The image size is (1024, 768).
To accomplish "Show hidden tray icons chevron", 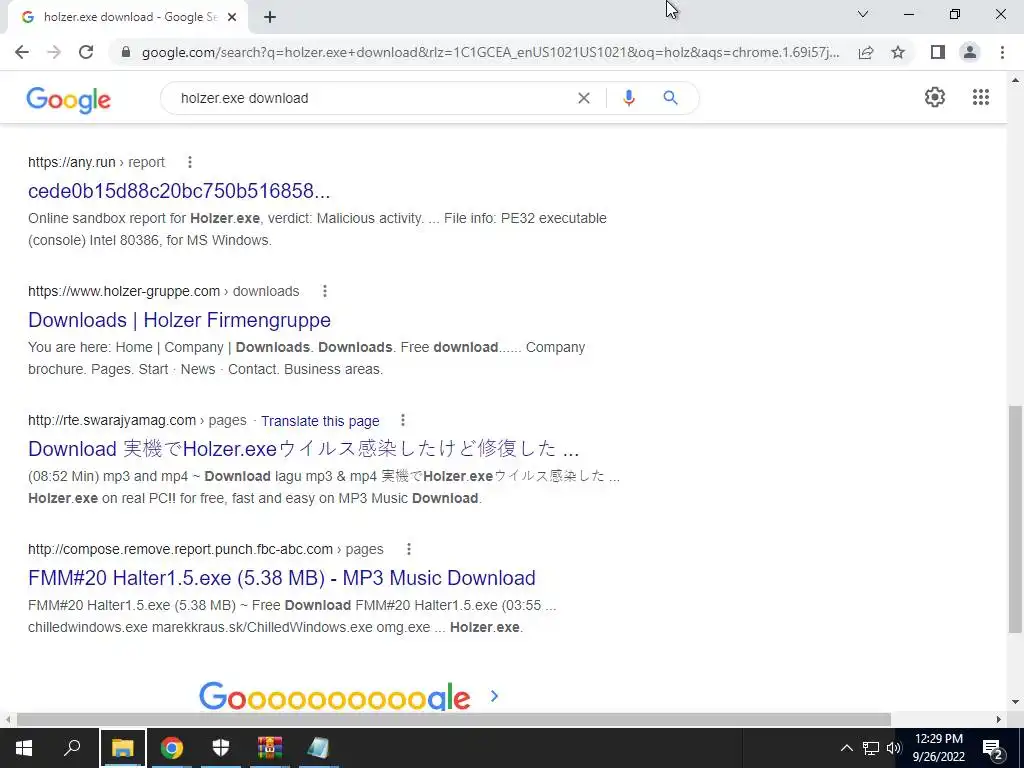I will point(846,748).
